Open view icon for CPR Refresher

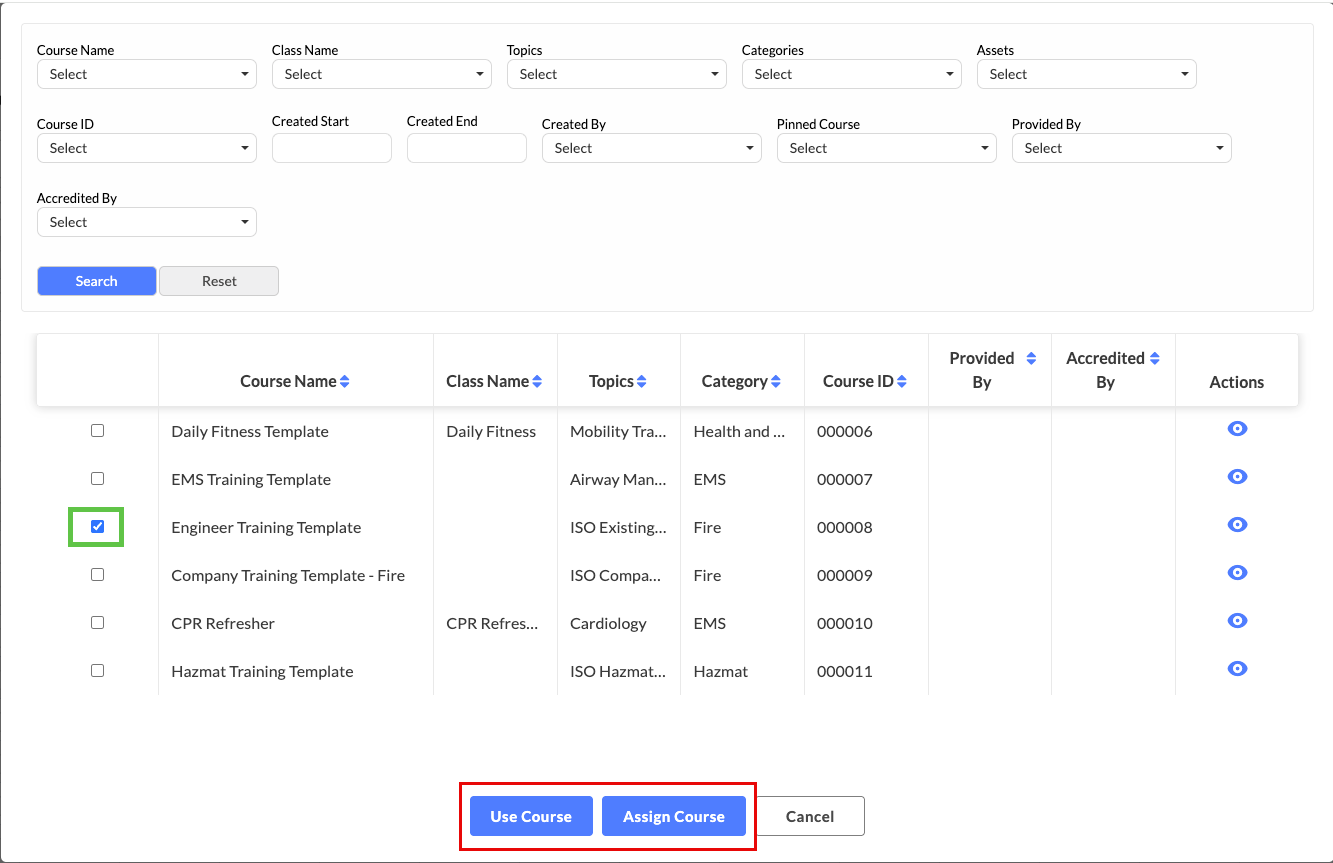1237,621
